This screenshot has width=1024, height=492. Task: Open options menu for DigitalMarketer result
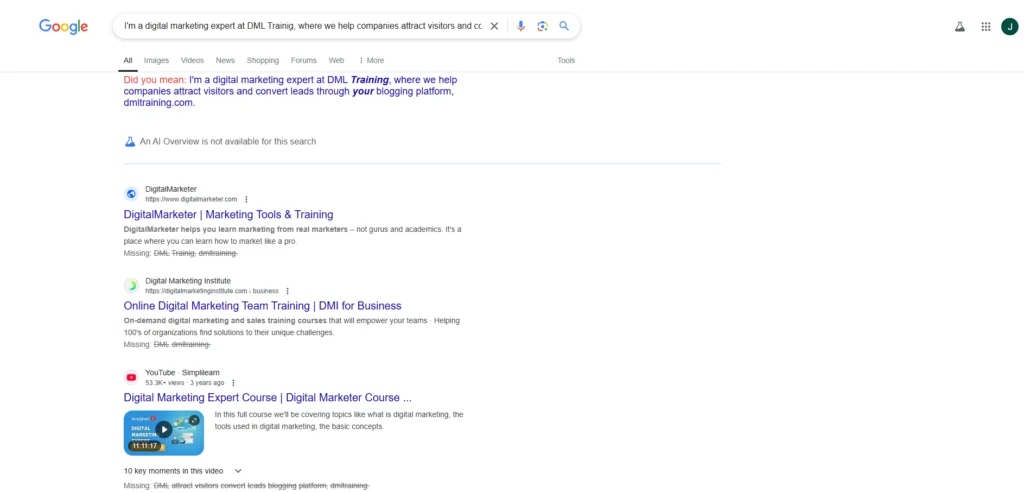pyautogui.click(x=246, y=199)
